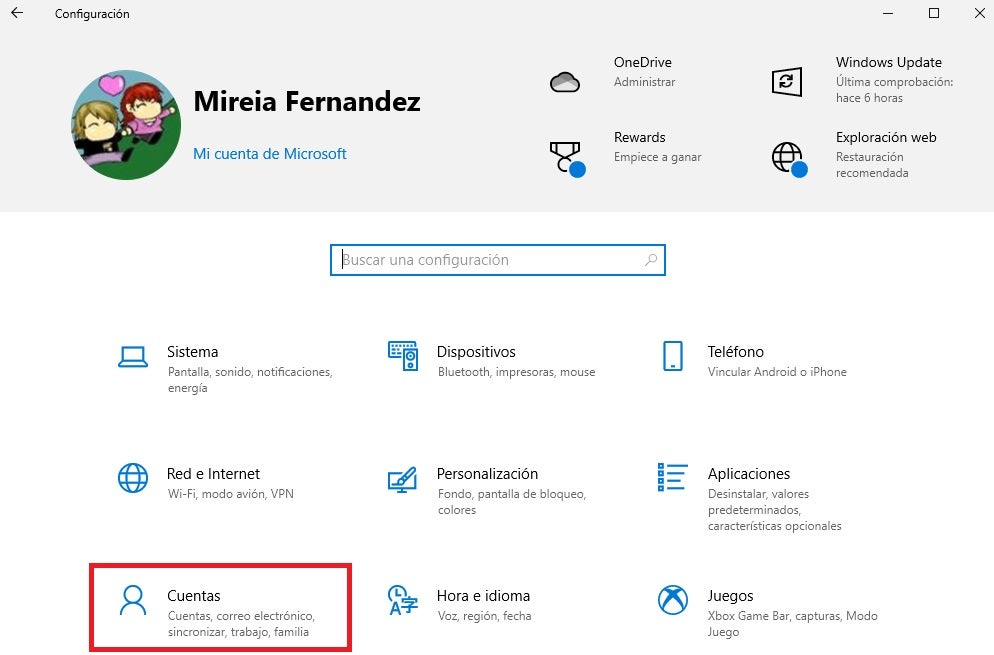Click the Sistema laptop icon
This screenshot has height=655, width=994.
pyautogui.click(x=133, y=355)
